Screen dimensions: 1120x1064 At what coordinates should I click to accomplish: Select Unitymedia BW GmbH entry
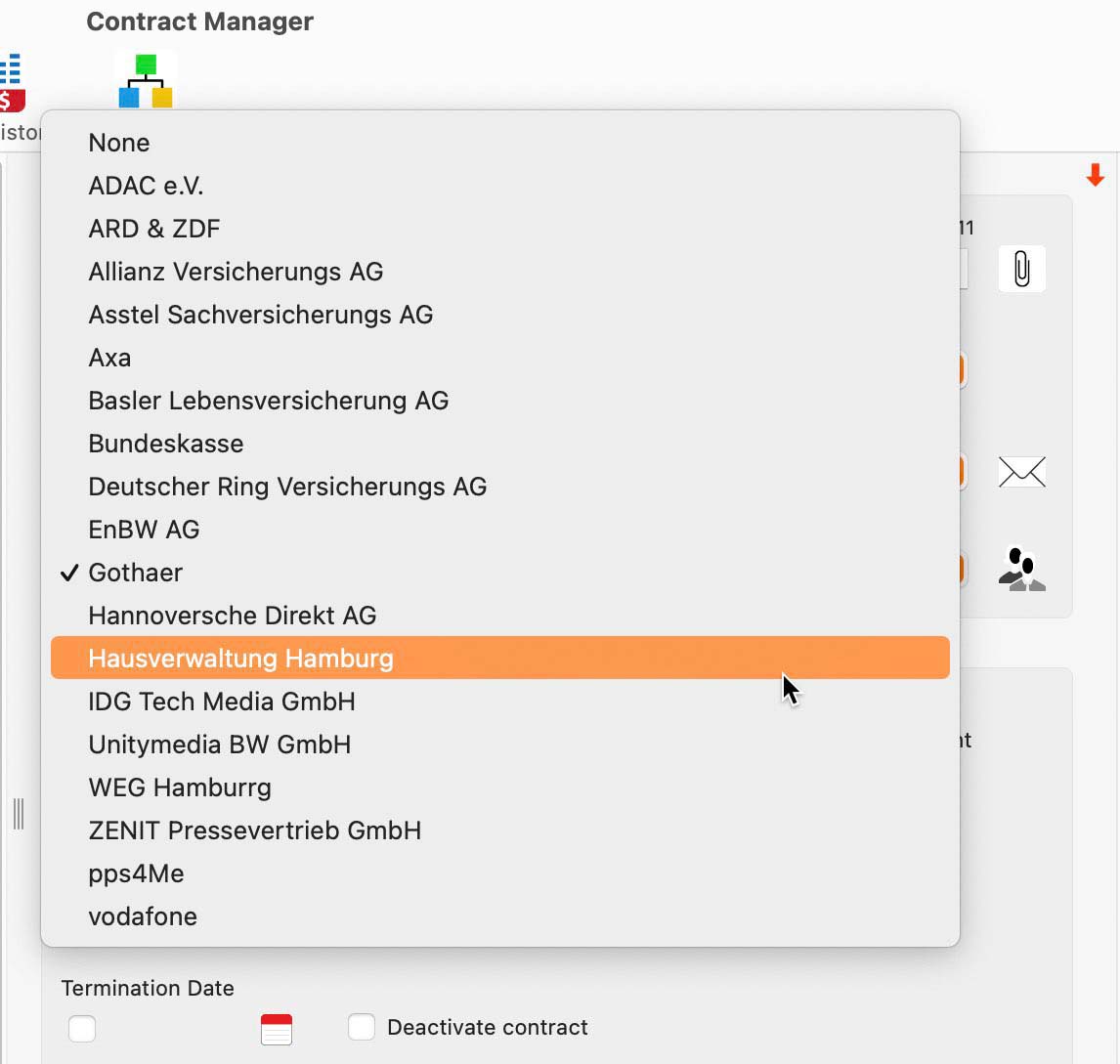[x=500, y=745]
